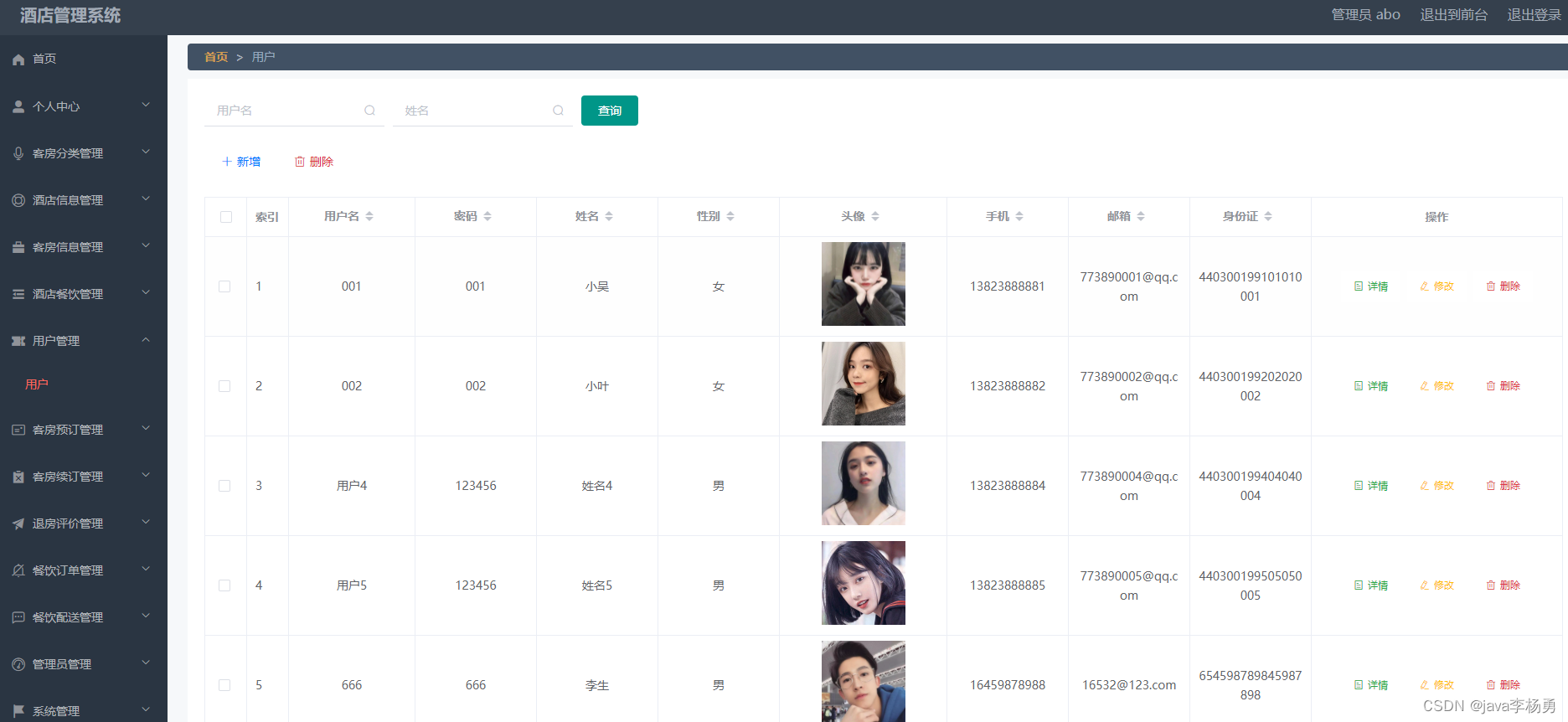Open the 餐饮配送管理 menu label
This screenshot has height=722, width=1568.
tap(68, 617)
